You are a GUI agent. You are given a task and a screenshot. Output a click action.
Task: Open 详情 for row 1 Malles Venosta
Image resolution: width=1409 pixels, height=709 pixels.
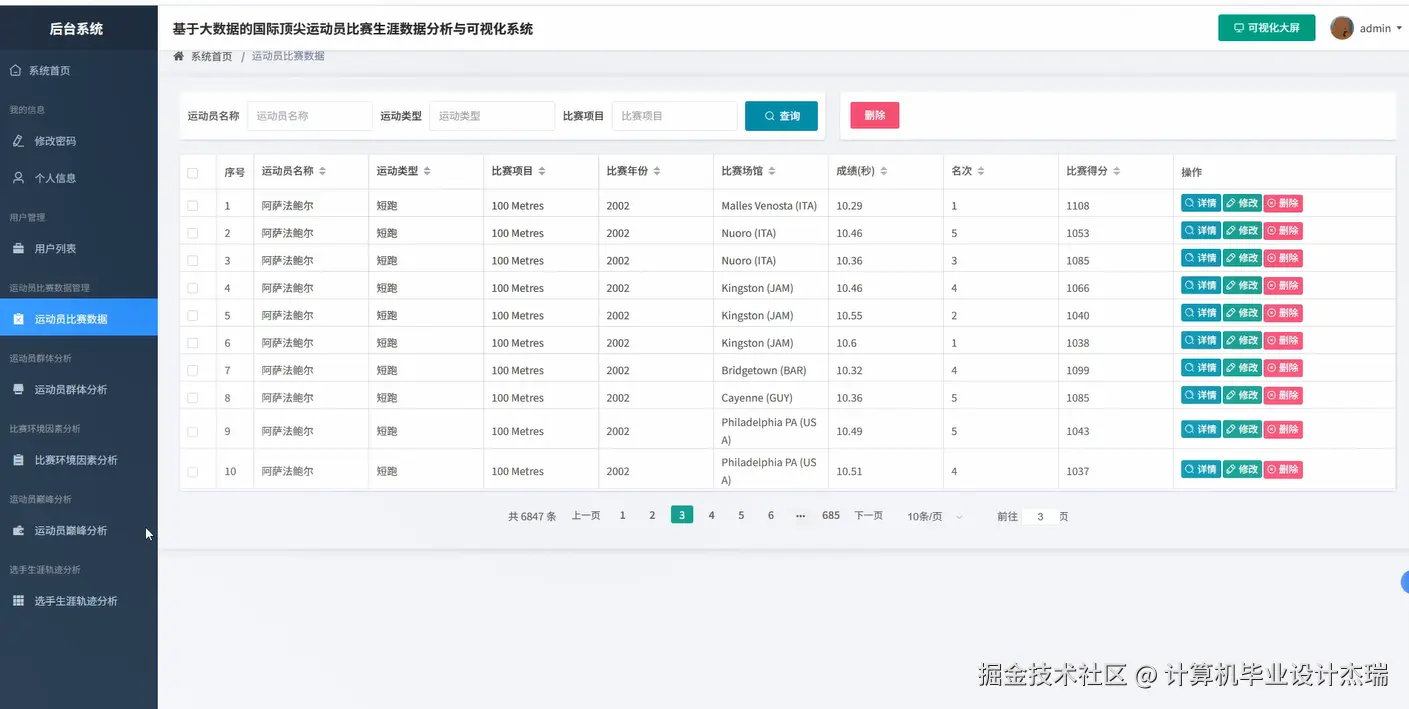coord(1200,203)
